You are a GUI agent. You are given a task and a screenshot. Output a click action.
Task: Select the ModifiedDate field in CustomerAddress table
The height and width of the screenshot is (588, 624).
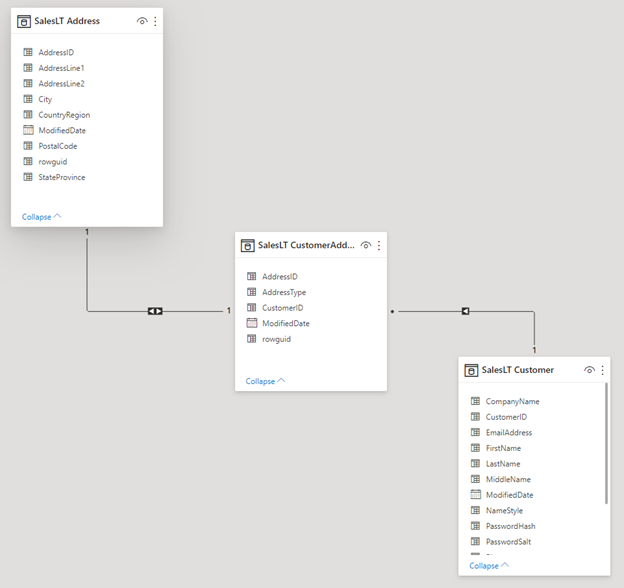(285, 323)
